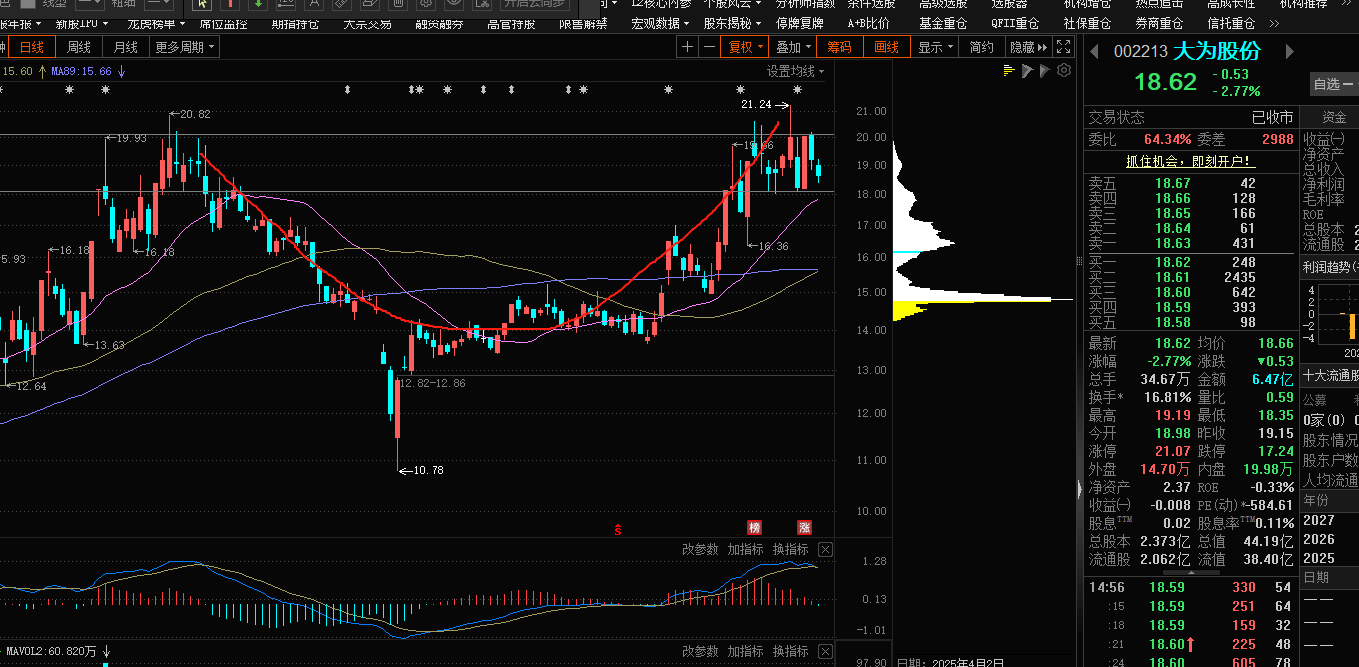Select 日线 daily period
1359x667 pixels.
coord(32,47)
